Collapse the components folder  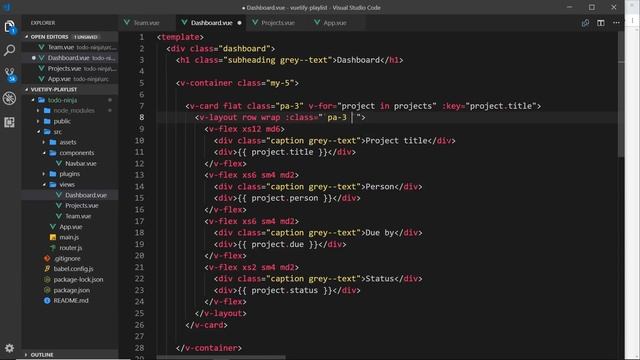coord(77,153)
